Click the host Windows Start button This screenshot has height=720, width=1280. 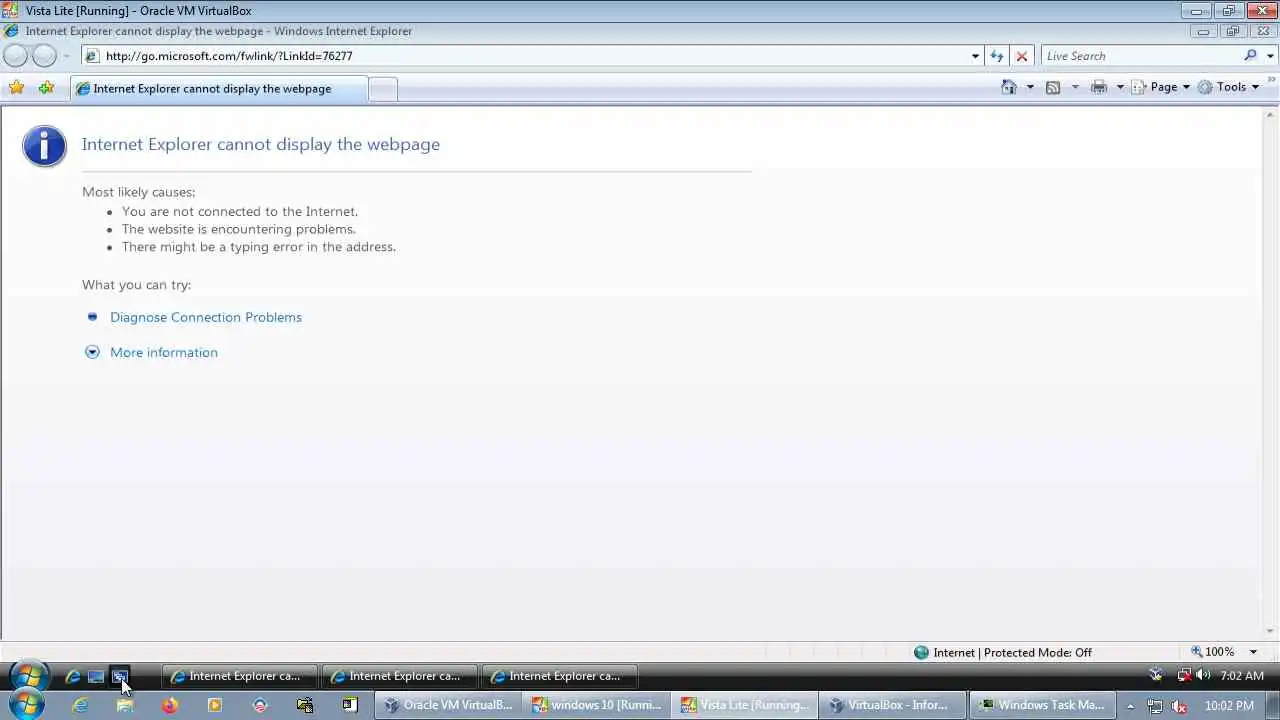tap(25, 705)
